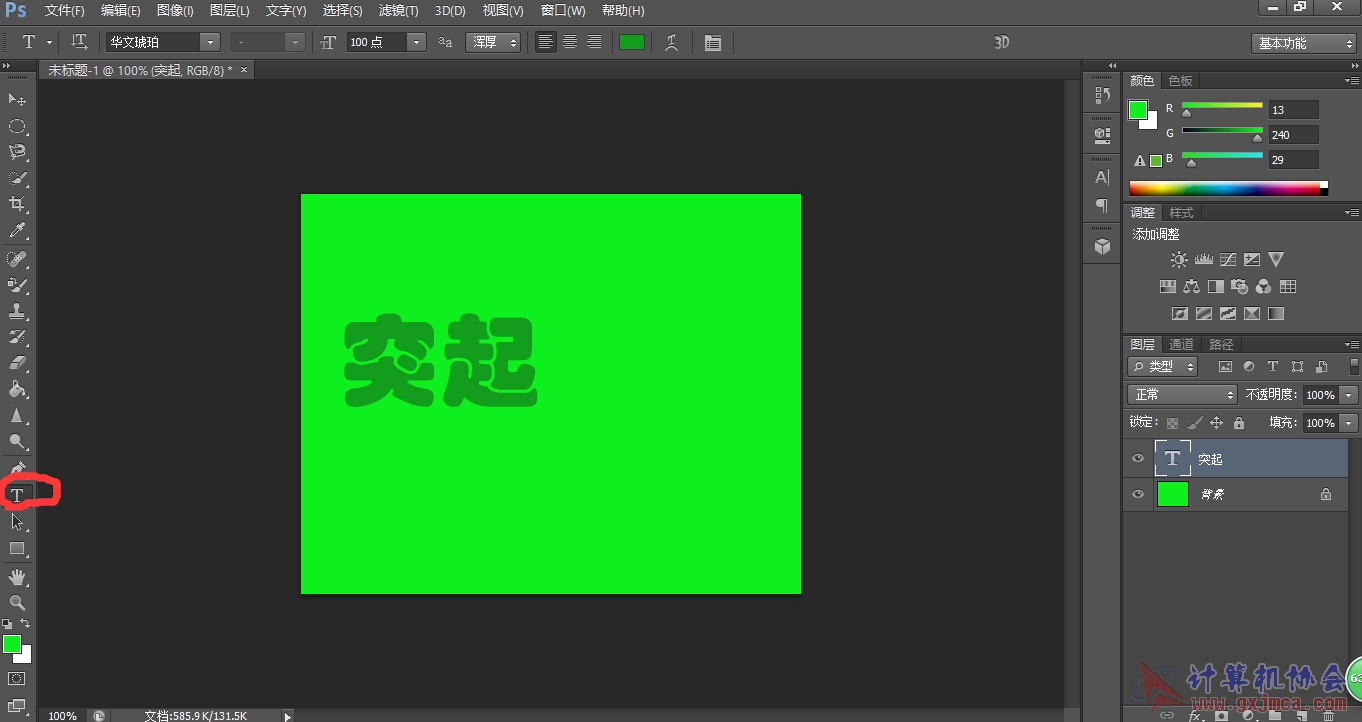This screenshot has width=1362, height=722.
Task: Add a Levels adjustment
Action: [x=1203, y=259]
